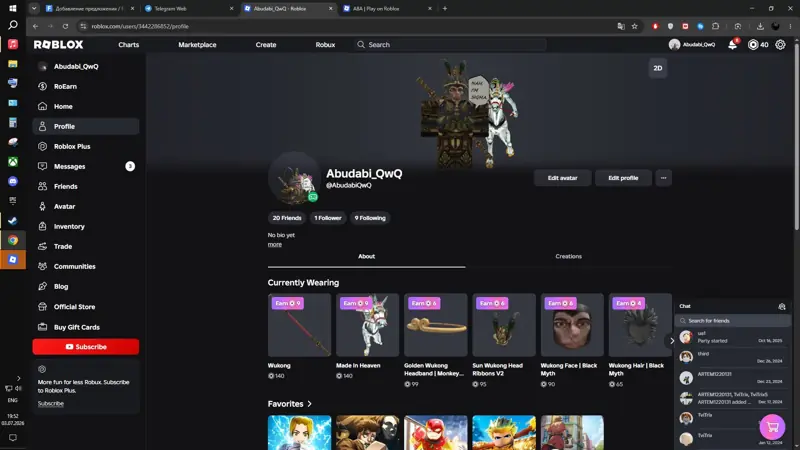The height and width of the screenshot is (450, 800).
Task: Switch to Telegram Web browser tab
Action: 188,9
